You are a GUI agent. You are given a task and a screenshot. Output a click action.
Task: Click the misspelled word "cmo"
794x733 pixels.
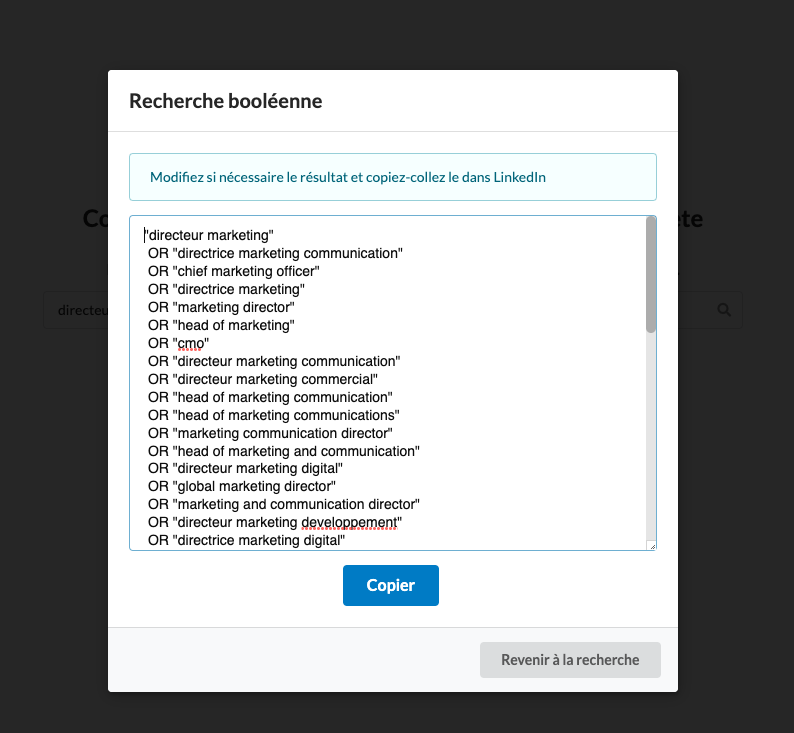tap(191, 344)
